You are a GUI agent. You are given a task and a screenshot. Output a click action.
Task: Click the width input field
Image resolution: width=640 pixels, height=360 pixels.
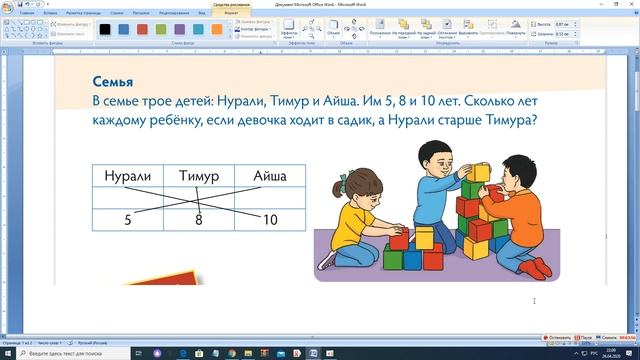(563, 34)
